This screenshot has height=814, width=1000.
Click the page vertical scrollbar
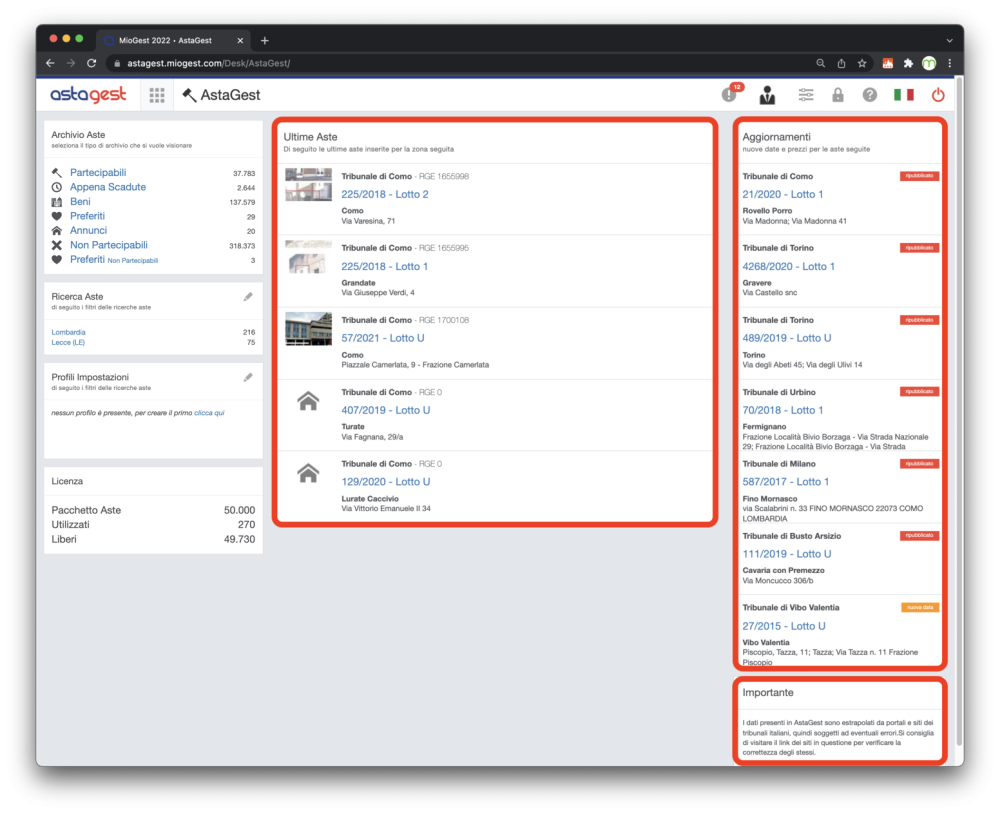click(x=959, y=411)
